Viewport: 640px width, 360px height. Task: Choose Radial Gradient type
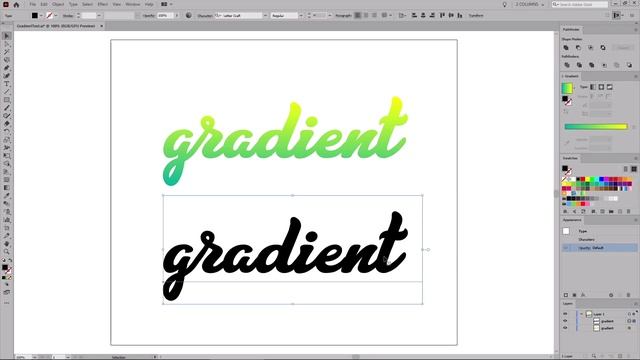coord(601,87)
